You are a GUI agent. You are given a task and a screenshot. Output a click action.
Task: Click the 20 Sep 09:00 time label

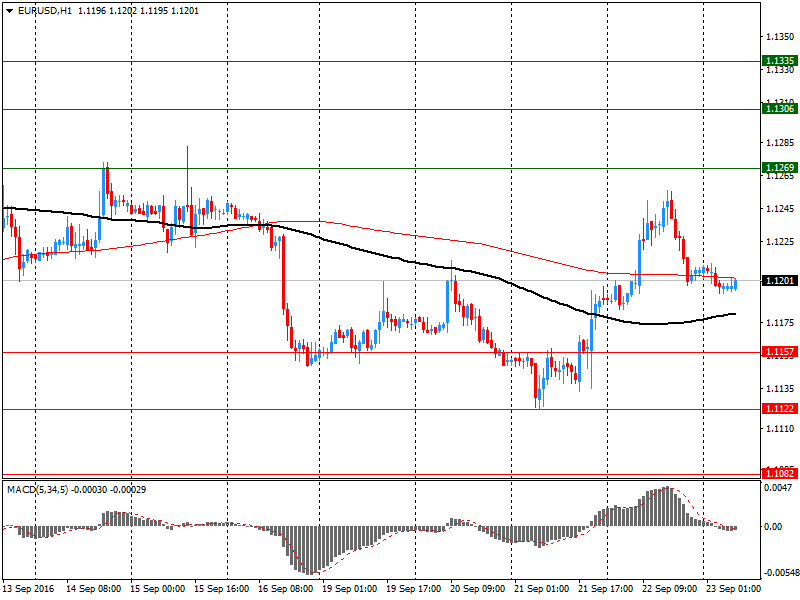point(478,589)
